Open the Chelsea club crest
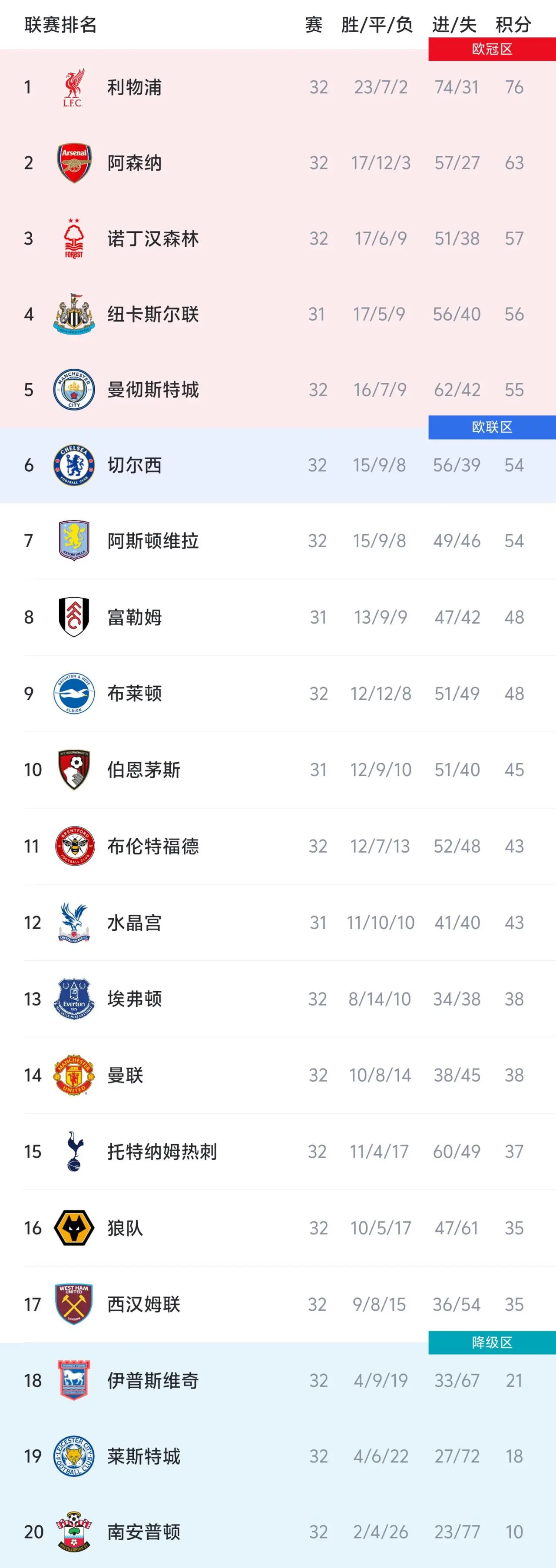Viewport: 556px width, 1568px height. [74, 465]
